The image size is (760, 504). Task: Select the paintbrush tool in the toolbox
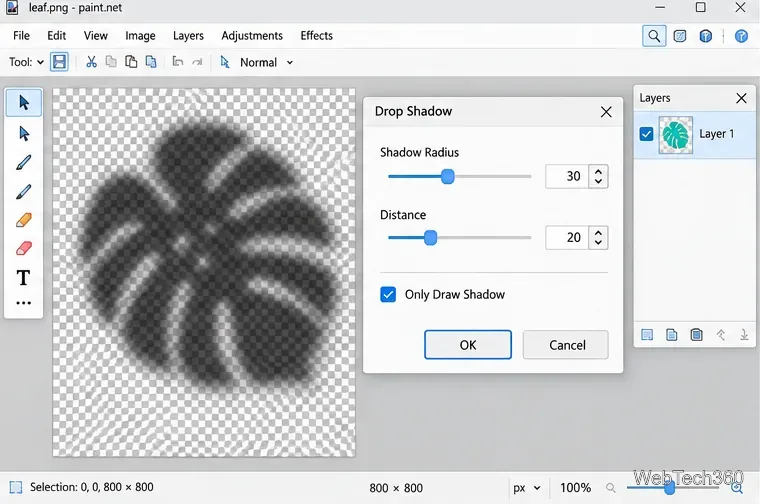24,162
